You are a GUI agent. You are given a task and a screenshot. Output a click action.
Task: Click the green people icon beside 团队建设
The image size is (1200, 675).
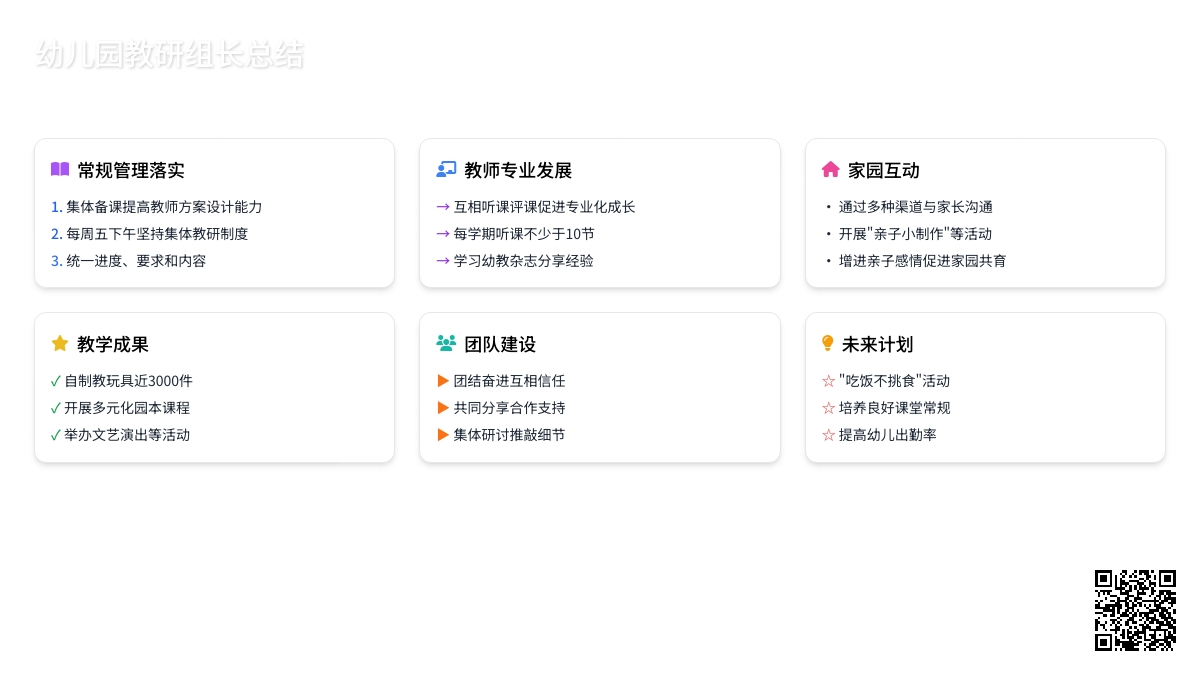[446, 344]
